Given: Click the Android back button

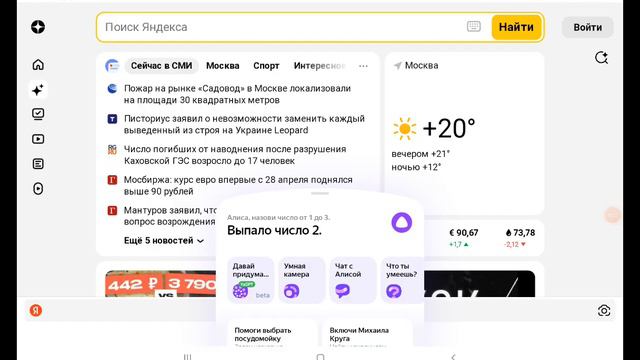Looking at the screenshot, I should click(x=453, y=357).
